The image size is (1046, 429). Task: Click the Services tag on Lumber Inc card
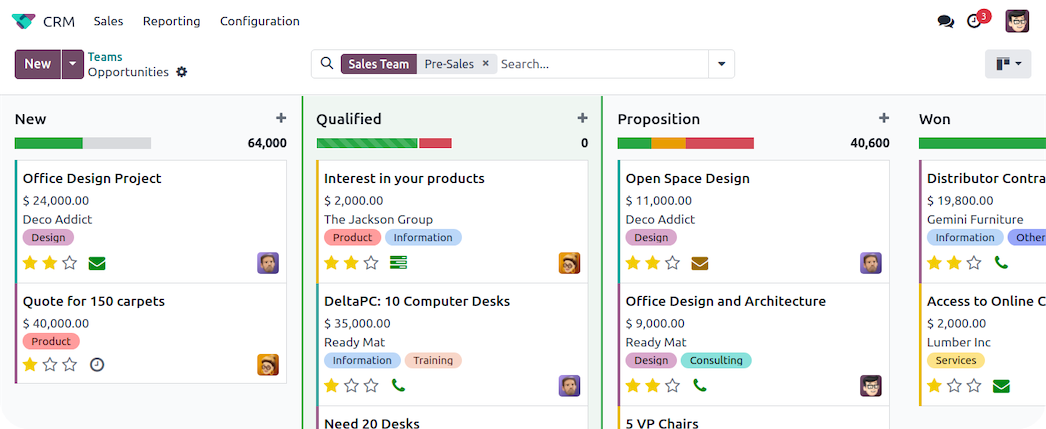tap(956, 360)
